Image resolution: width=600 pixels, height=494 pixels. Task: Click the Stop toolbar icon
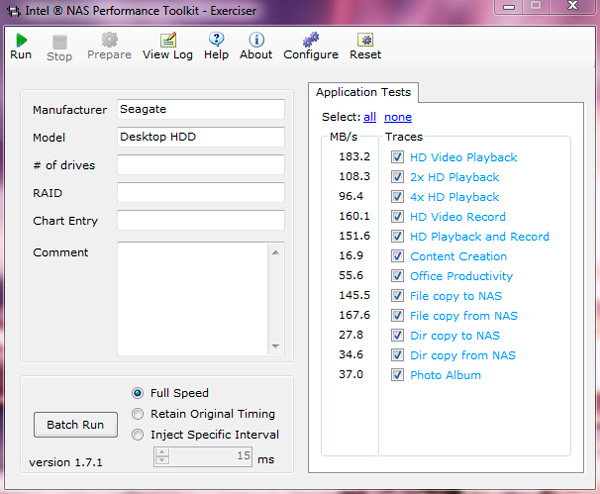click(x=59, y=42)
